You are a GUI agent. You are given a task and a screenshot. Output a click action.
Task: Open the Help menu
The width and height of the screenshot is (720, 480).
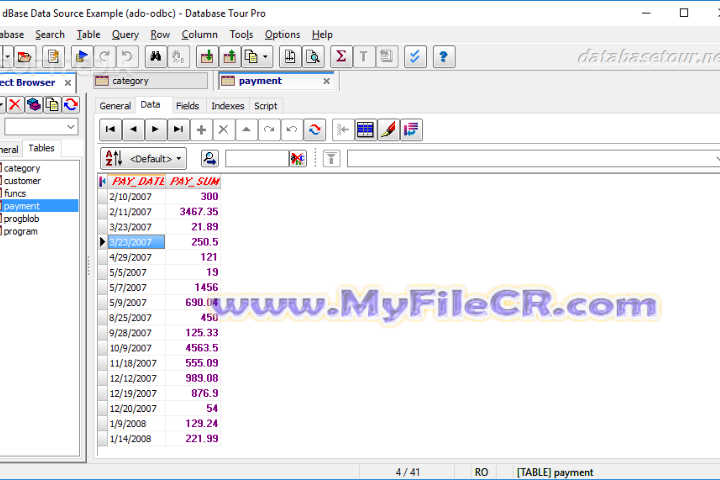(322, 34)
